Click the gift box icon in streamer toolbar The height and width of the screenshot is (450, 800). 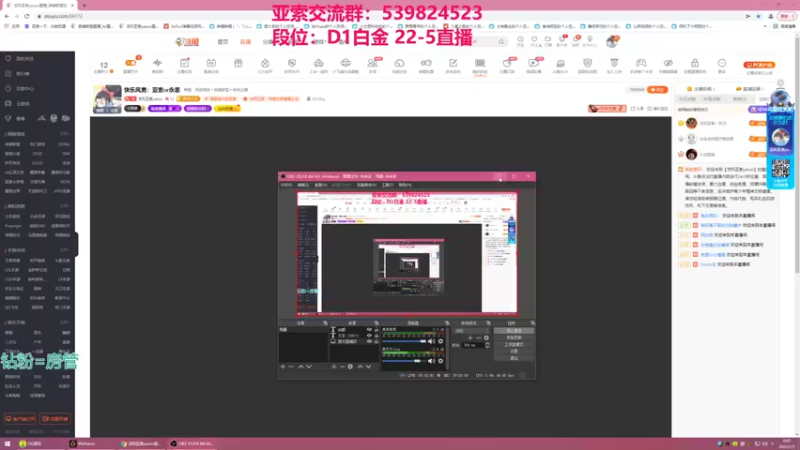pyautogui.click(x=238, y=63)
